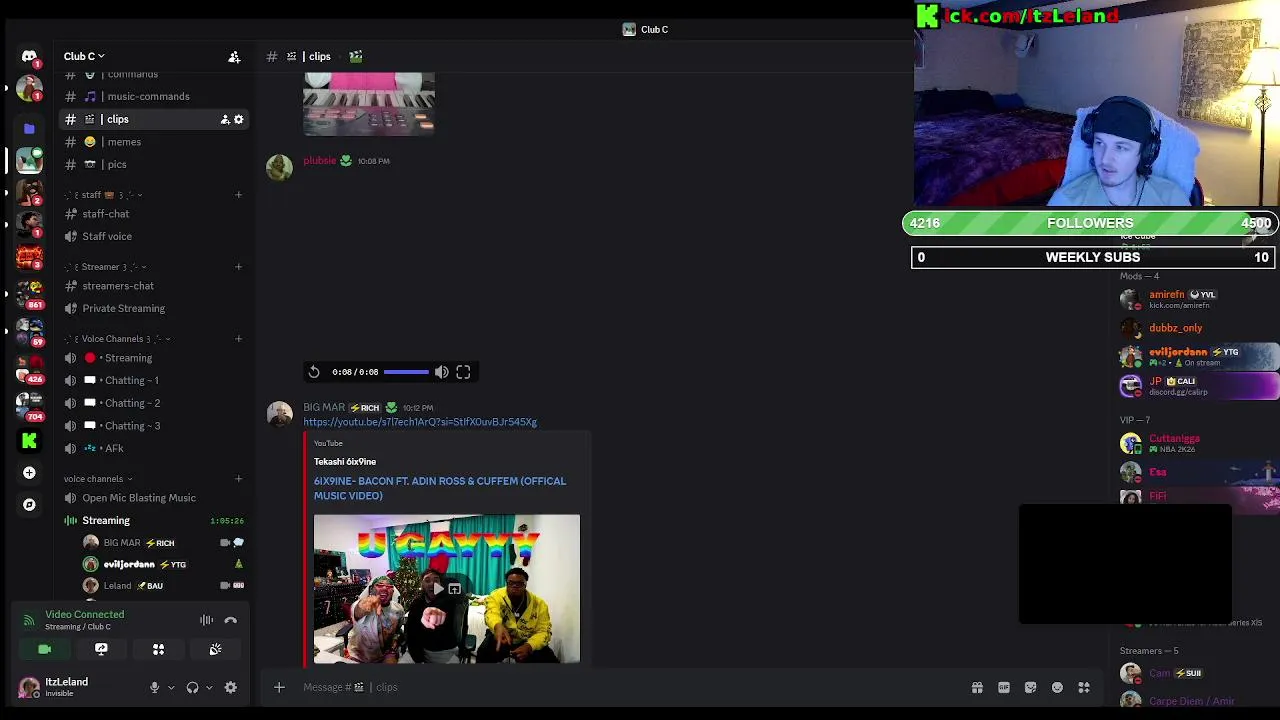Screen dimensions: 1280x720
Task: Open server icon with 426 notifications
Action: (x=29, y=368)
